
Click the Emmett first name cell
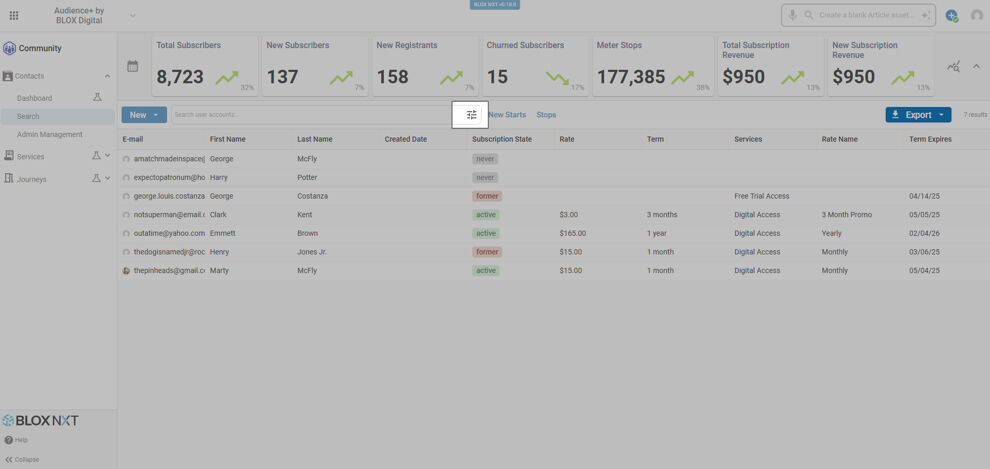point(222,234)
